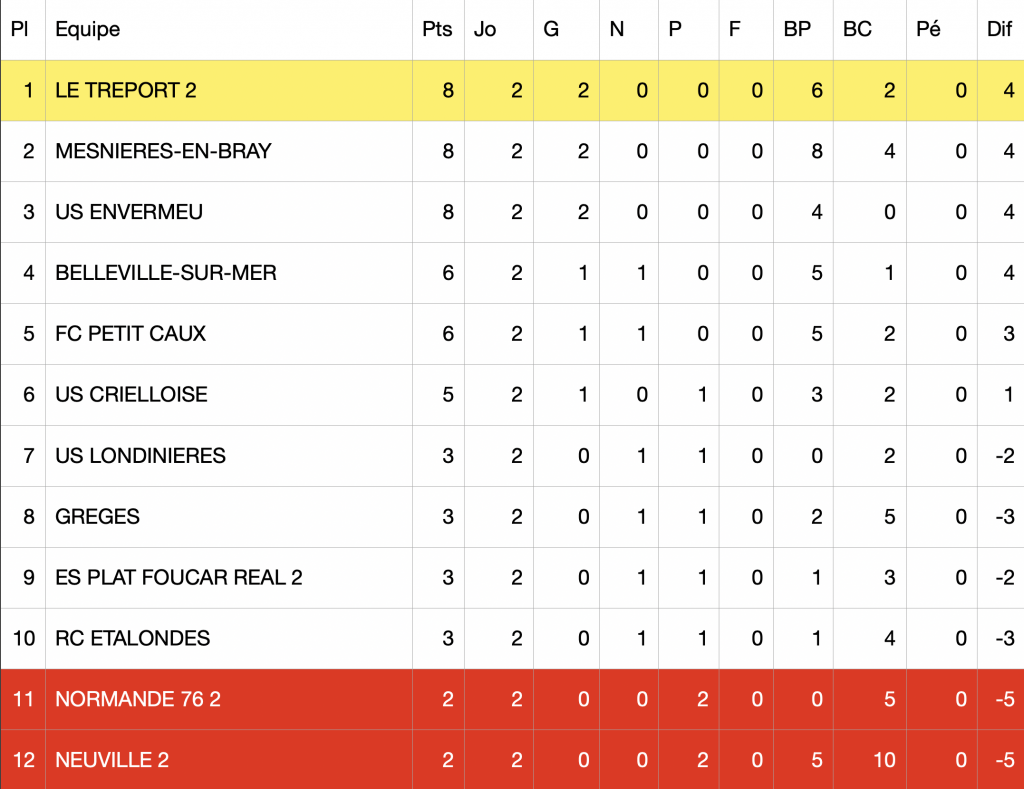The image size is (1024, 789).
Task: Select the RC ETALONDES row
Action: (x=512, y=639)
